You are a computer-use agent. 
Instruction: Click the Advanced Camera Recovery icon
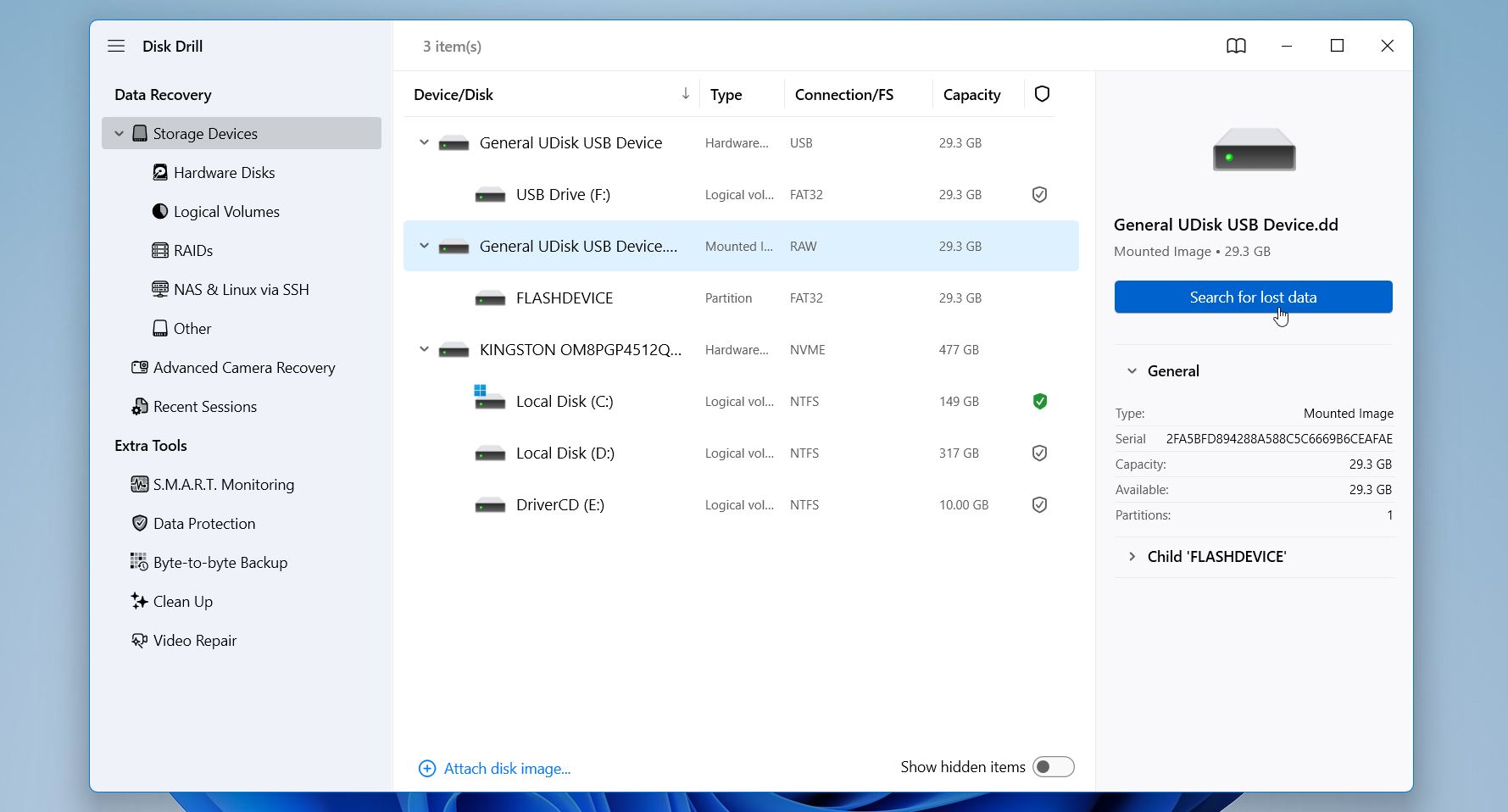click(139, 367)
